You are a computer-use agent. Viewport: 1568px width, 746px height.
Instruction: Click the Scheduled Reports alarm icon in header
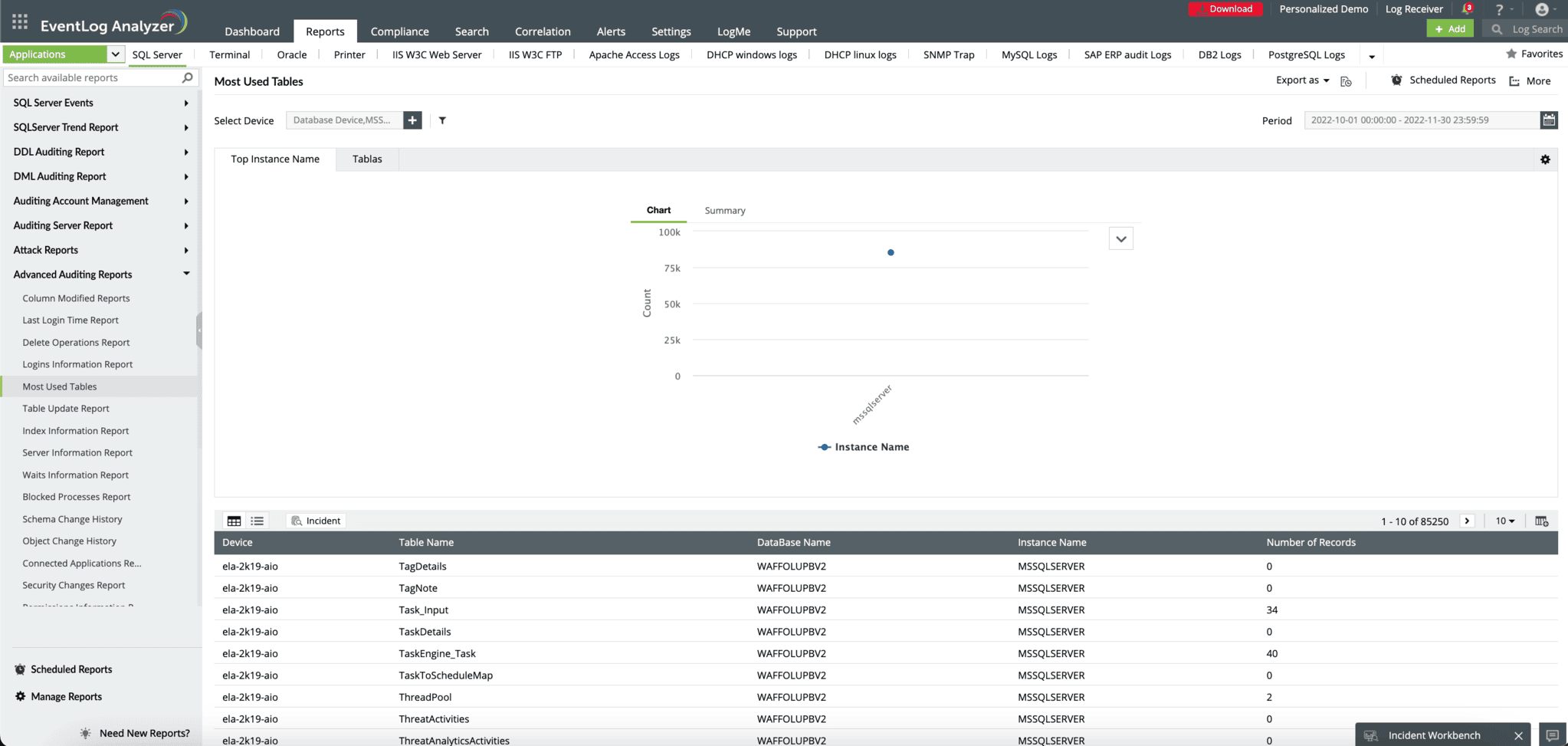[x=1396, y=80]
